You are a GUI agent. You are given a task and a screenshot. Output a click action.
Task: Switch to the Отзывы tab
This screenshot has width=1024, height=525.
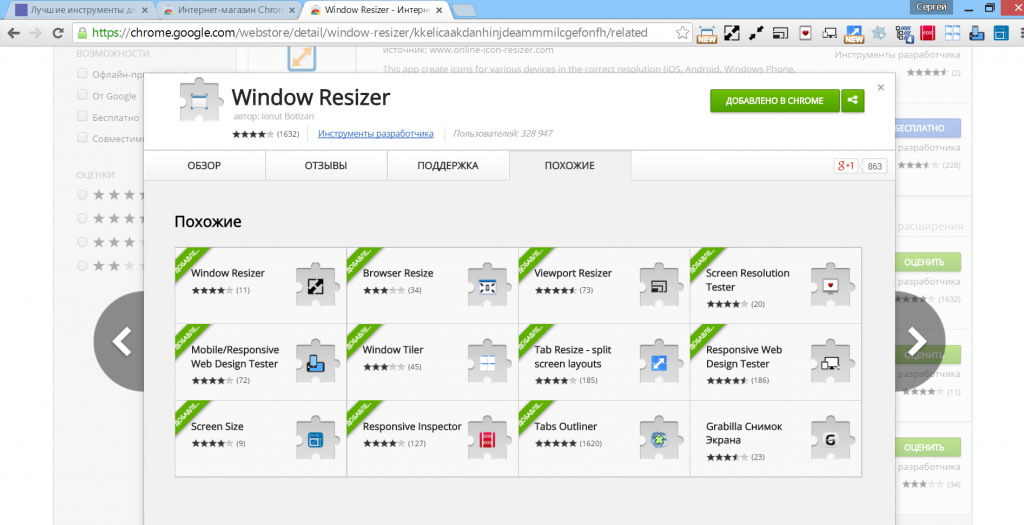click(x=326, y=165)
